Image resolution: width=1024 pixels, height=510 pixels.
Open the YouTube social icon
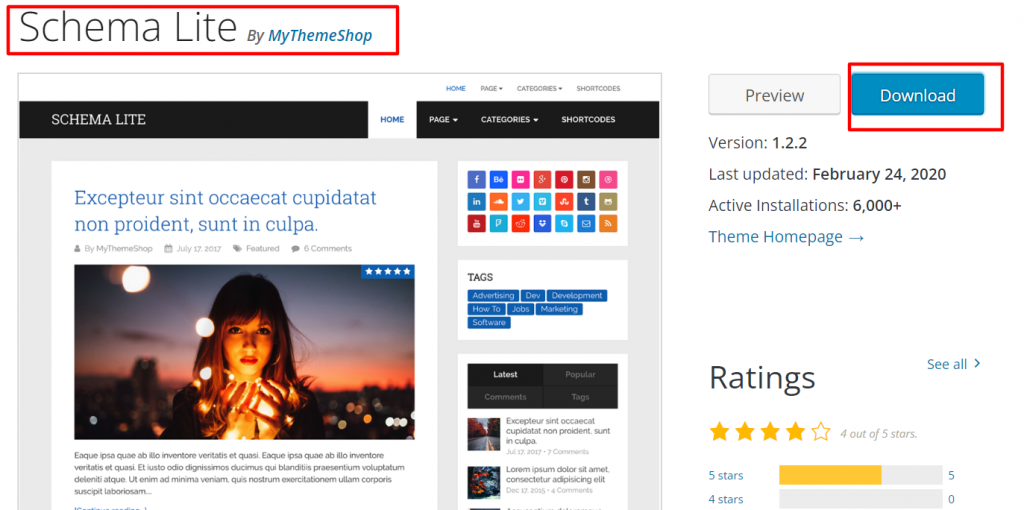pyautogui.click(x=477, y=223)
